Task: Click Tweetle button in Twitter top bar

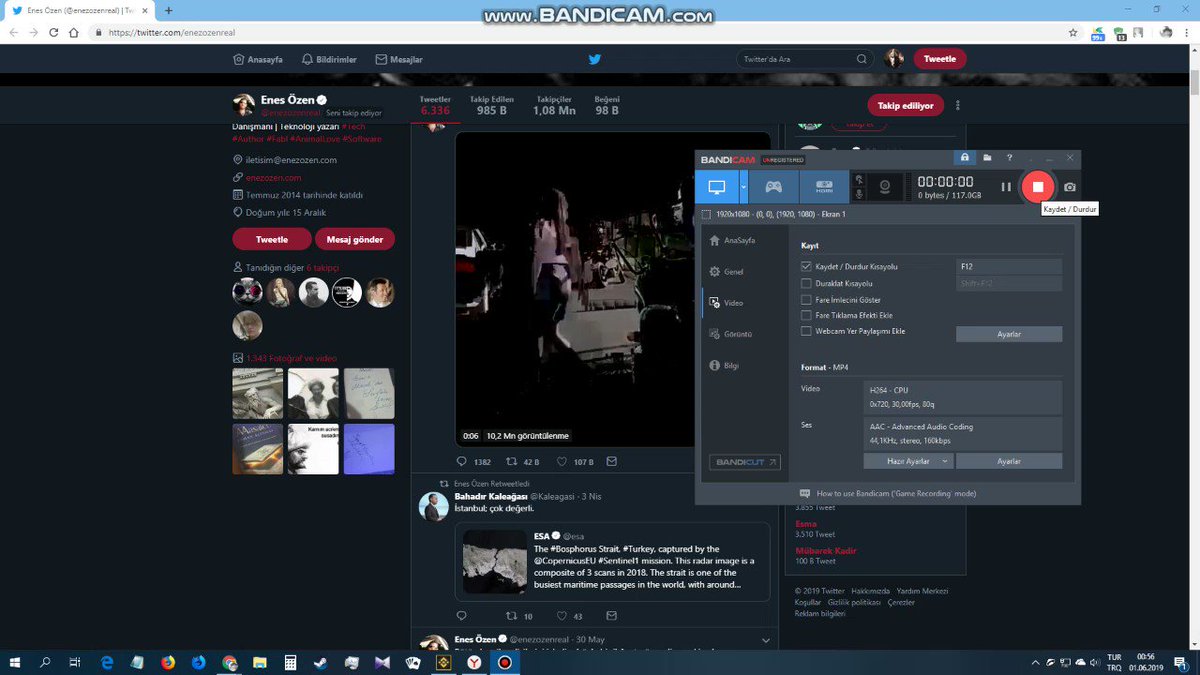Action: tap(940, 59)
